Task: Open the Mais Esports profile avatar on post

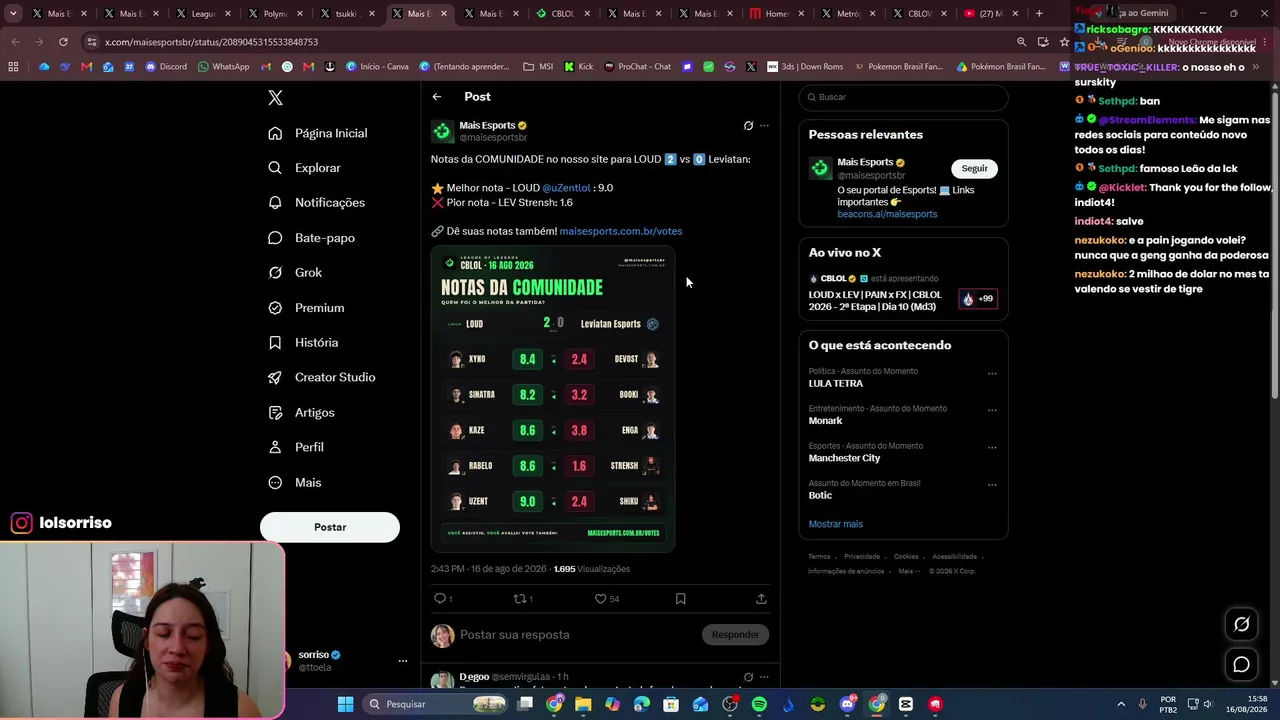Action: coord(442,132)
